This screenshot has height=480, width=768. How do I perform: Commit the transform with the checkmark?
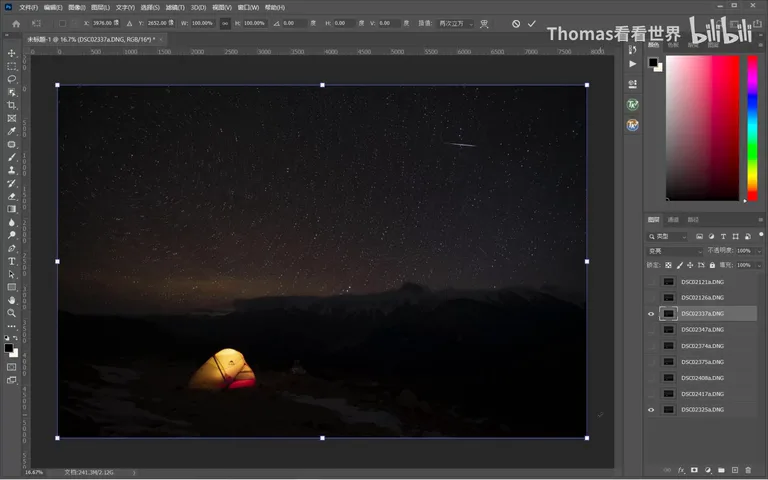pos(532,24)
